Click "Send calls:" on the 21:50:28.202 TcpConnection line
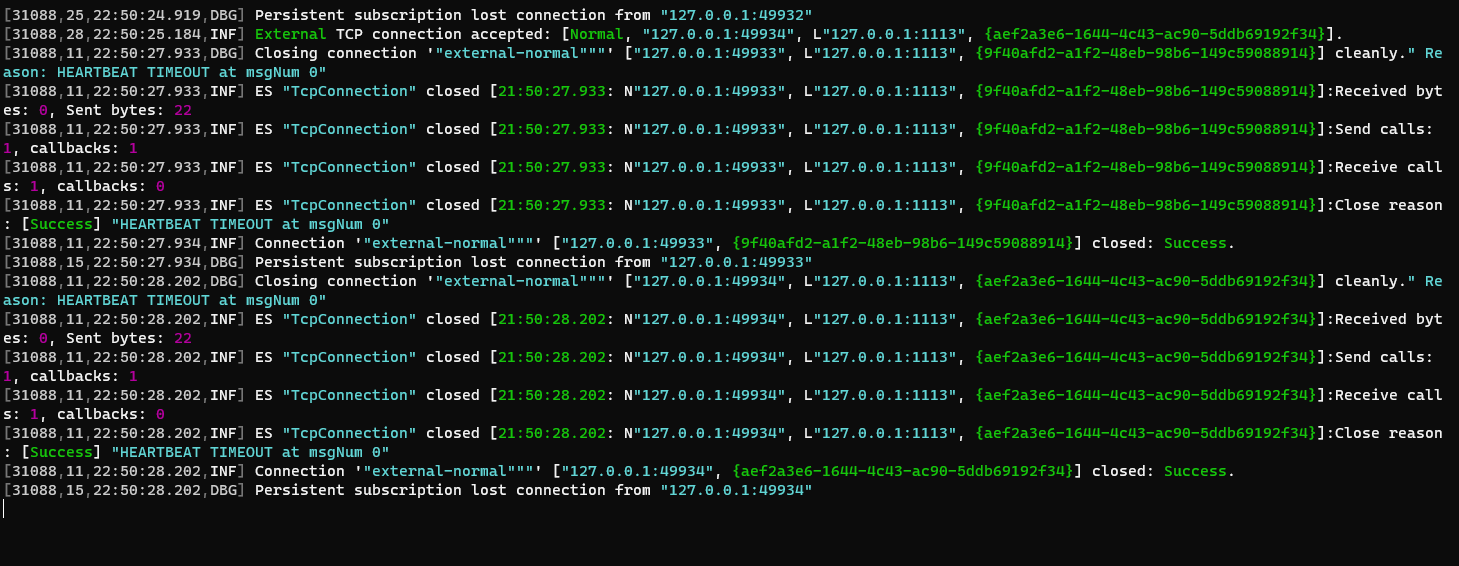 pos(1385,357)
